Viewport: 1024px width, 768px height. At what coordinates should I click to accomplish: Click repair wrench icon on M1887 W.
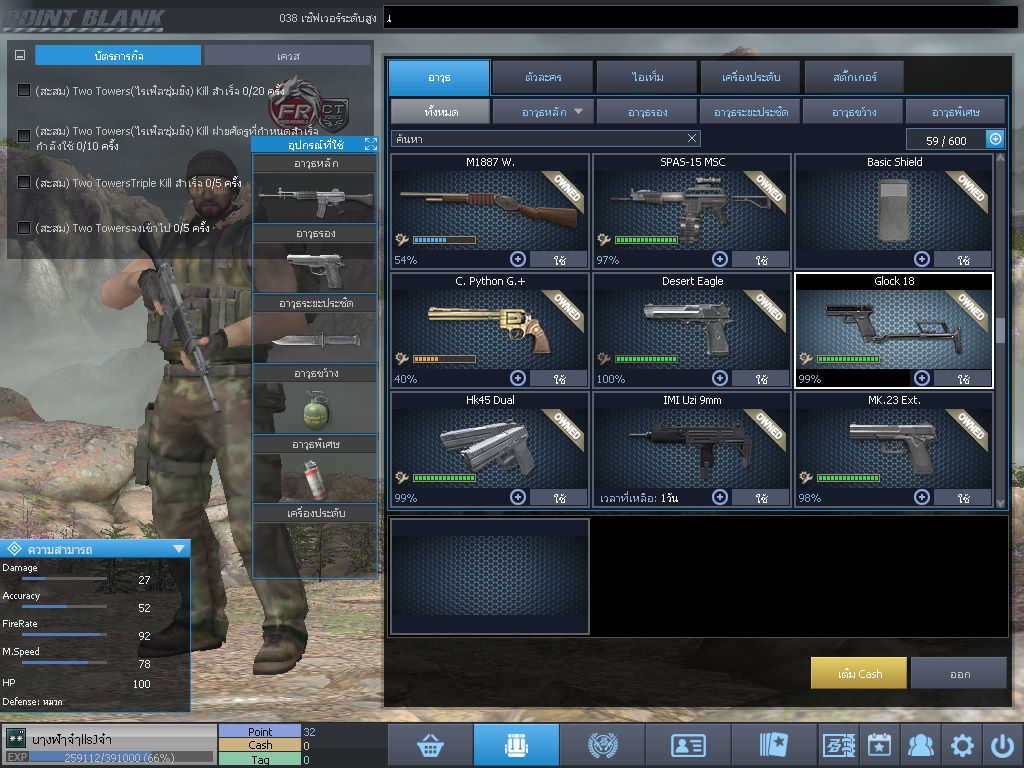point(402,240)
